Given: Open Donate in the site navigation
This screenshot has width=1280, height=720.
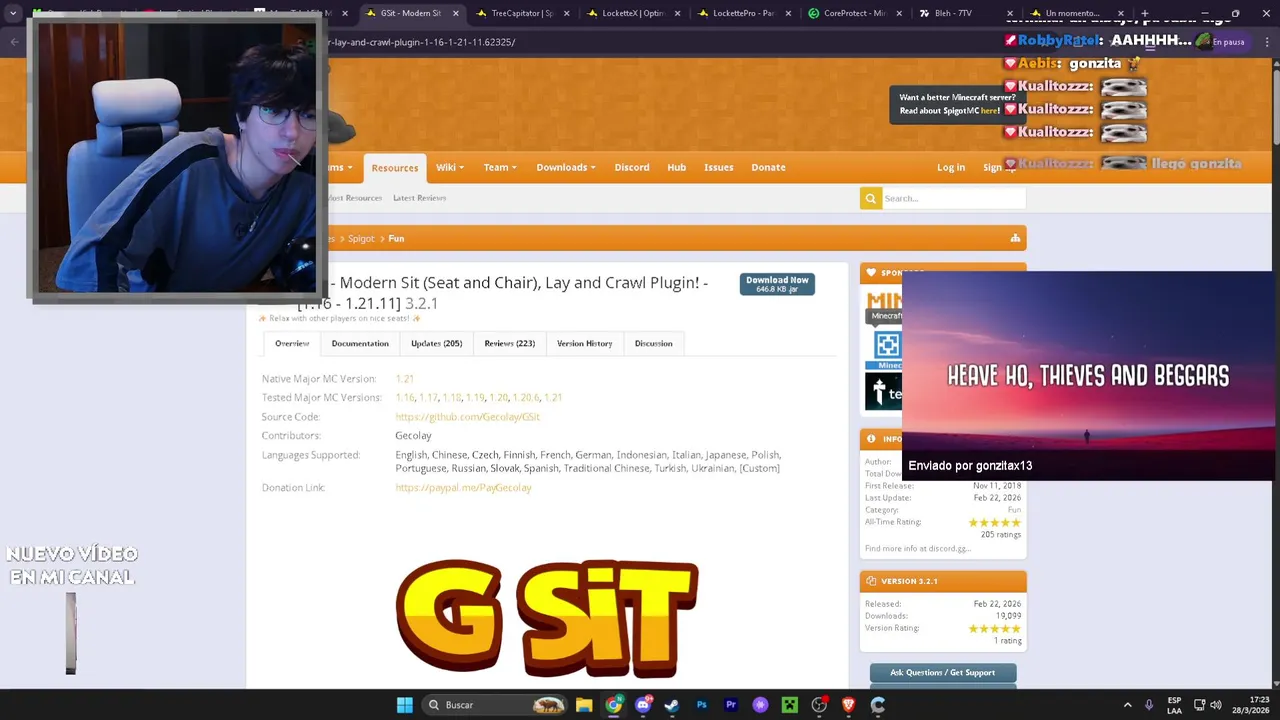Looking at the screenshot, I should 768,167.
